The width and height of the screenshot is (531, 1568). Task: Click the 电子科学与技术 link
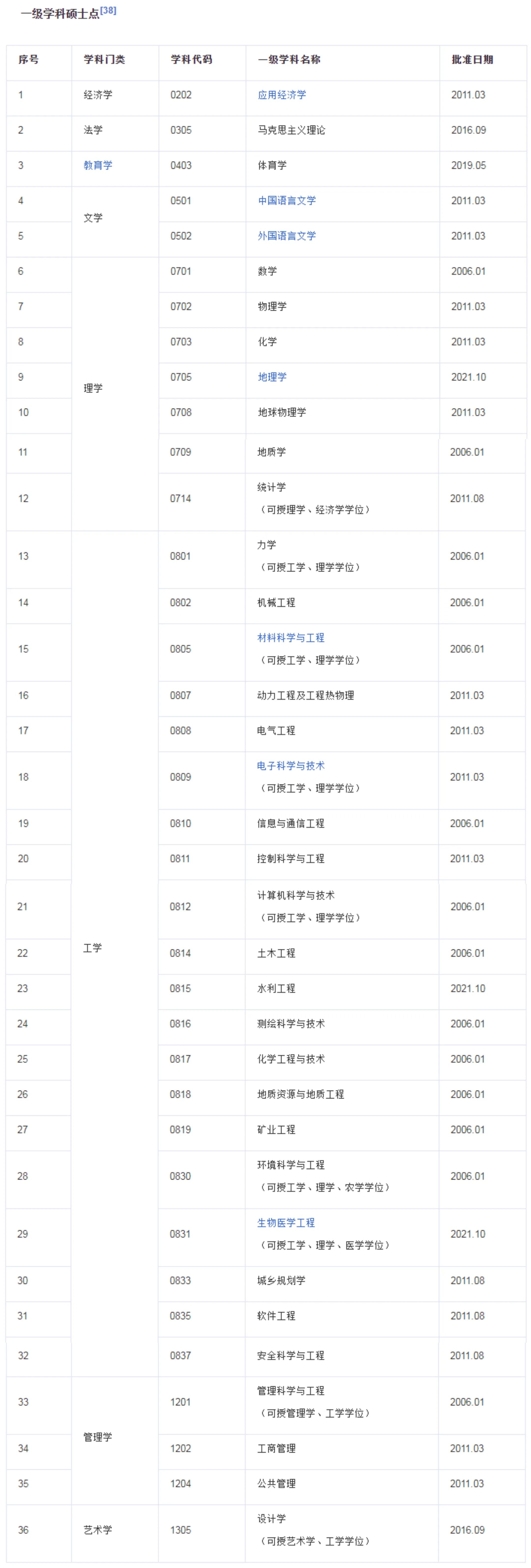pos(291,765)
